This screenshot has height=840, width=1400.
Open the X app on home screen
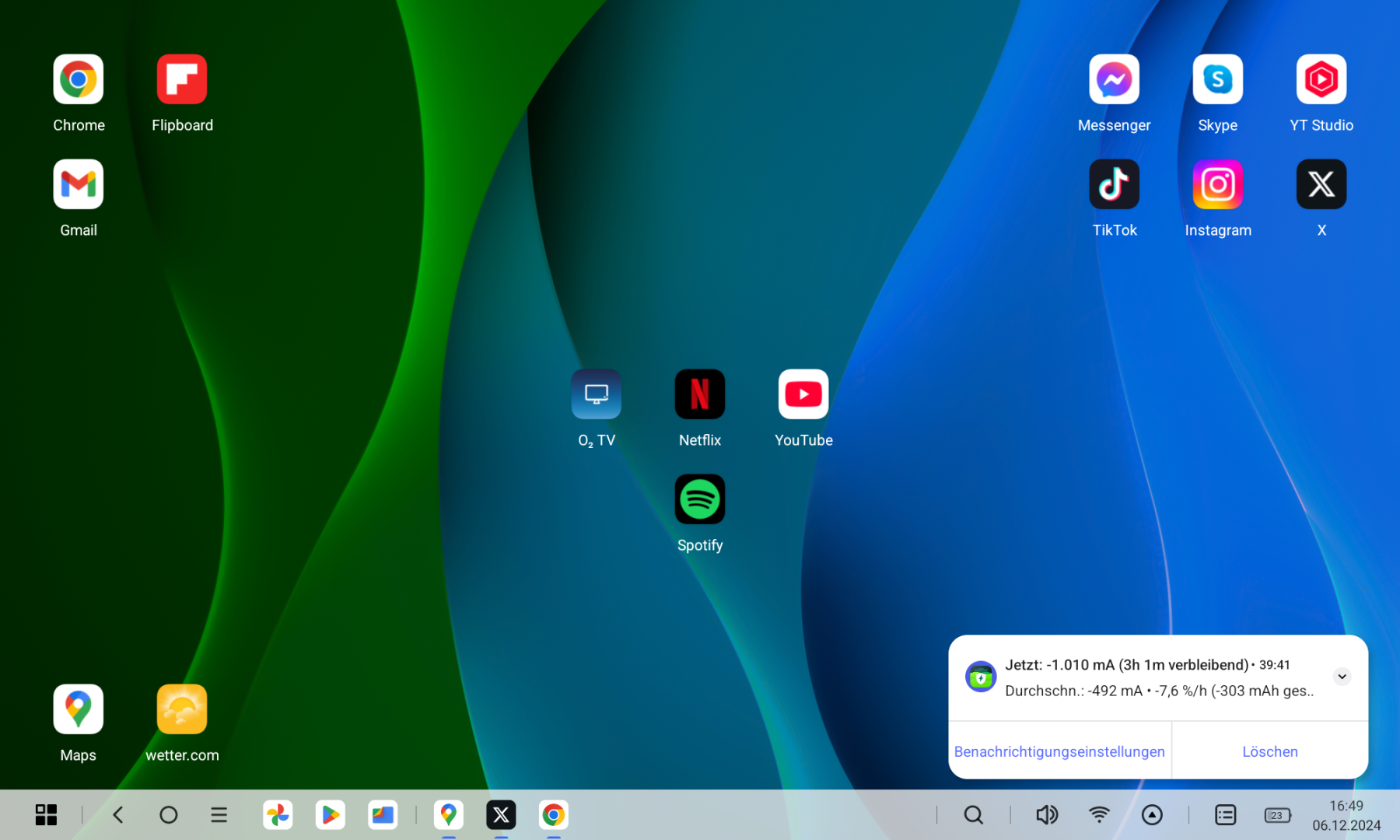pos(1321,184)
